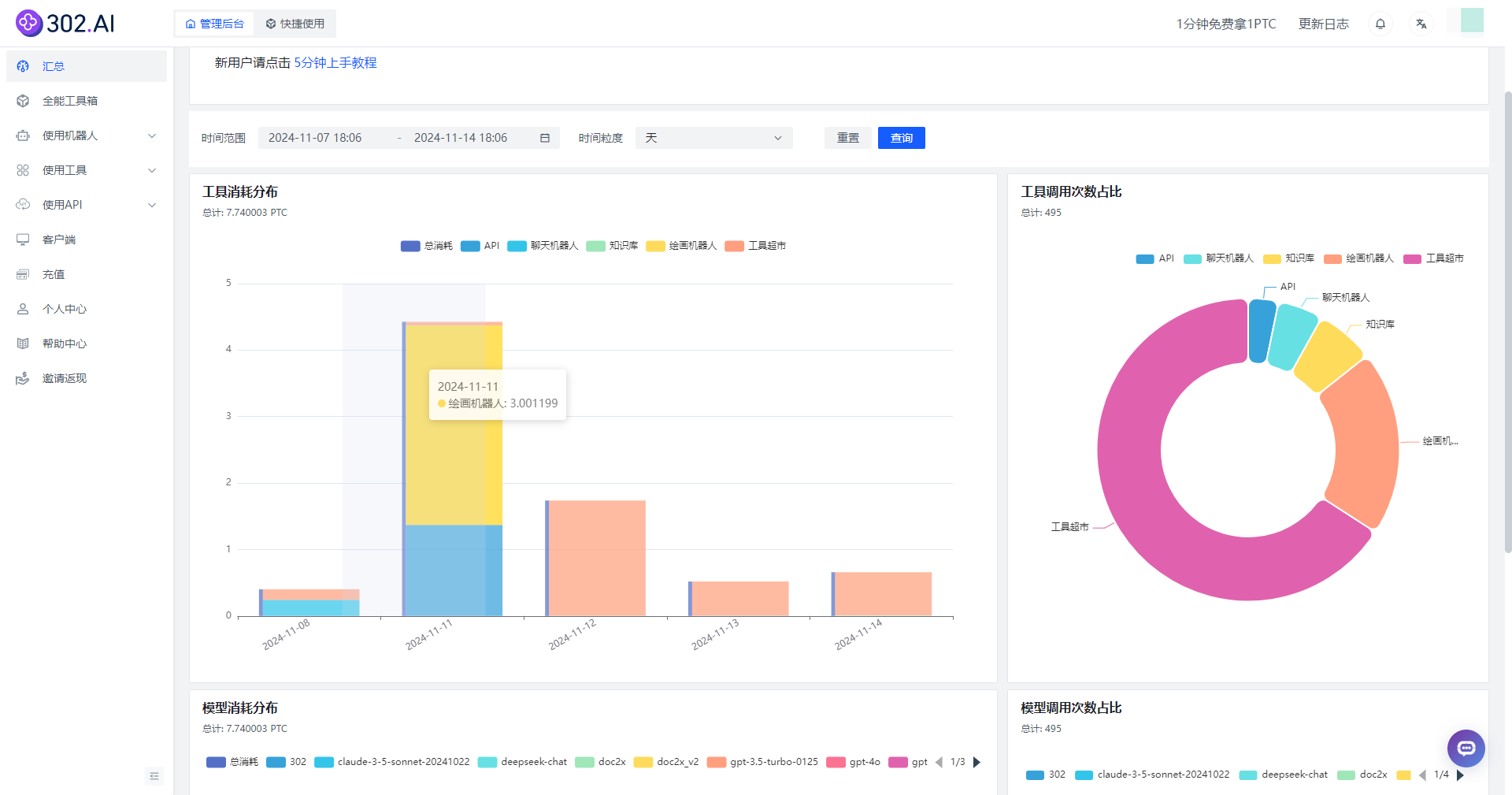Toggle 工具超市 legend in 工具调用次数占比 chart
This screenshot has width=1512, height=795.
tap(1433, 258)
